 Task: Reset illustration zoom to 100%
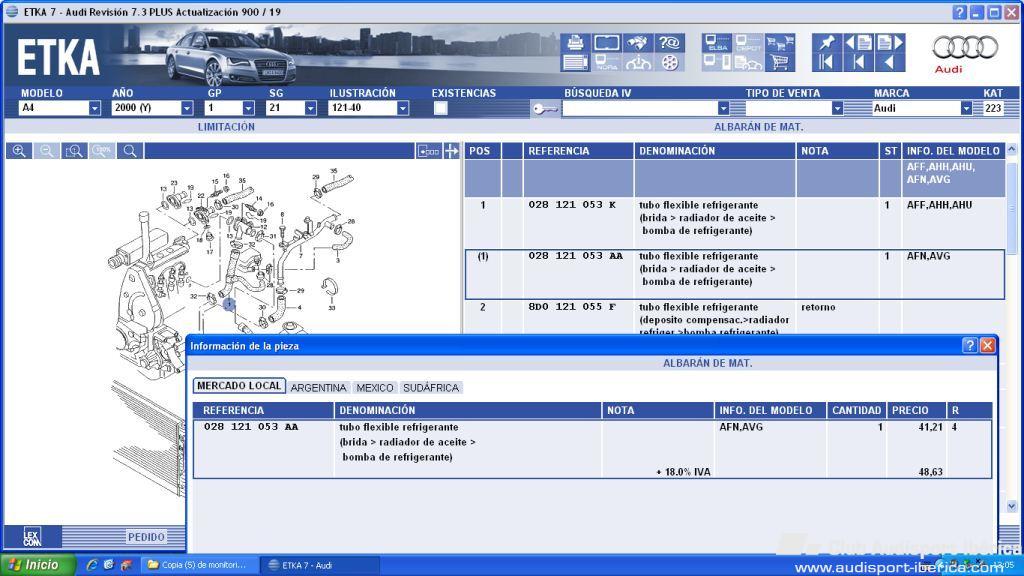[x=102, y=151]
